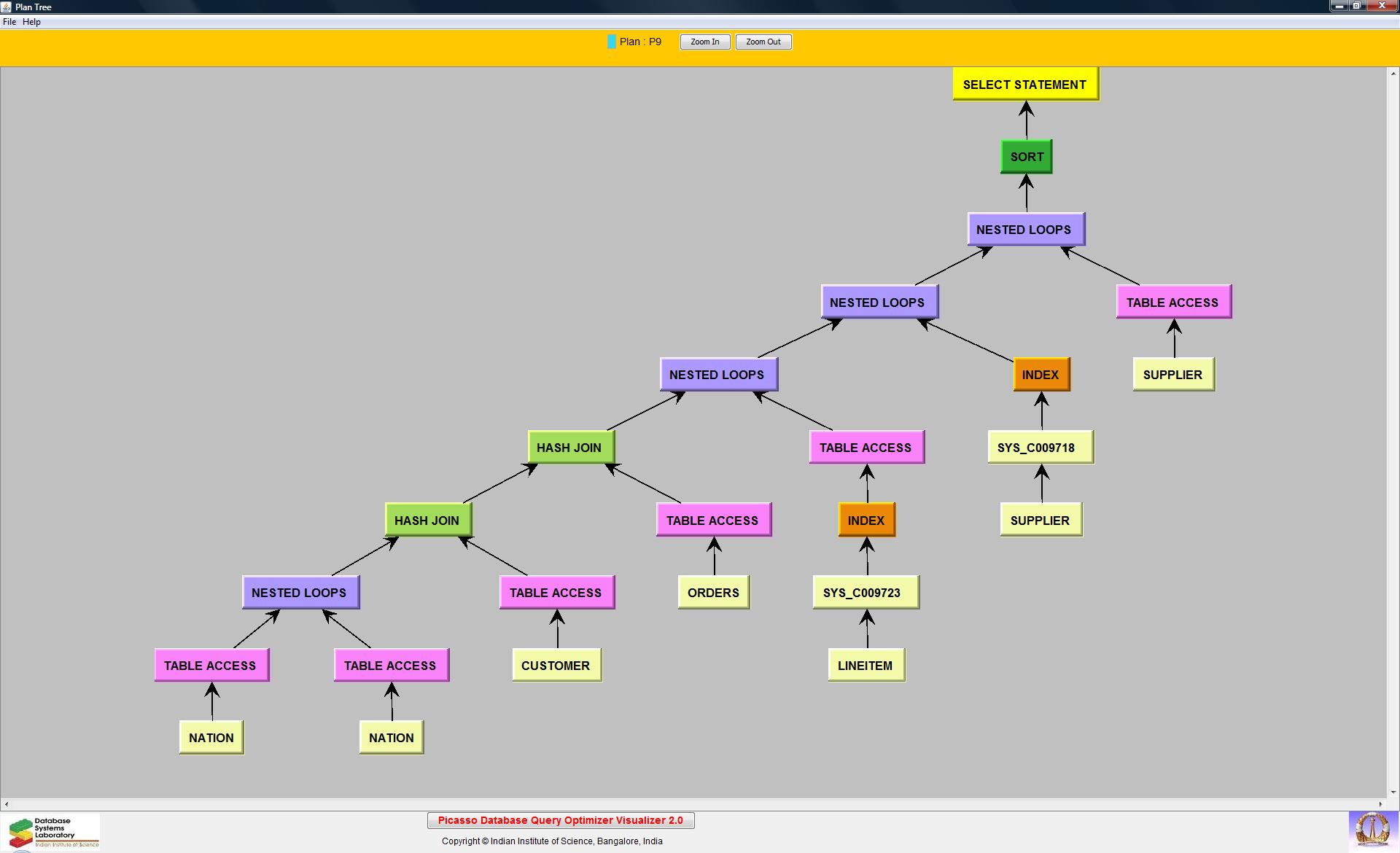The height and width of the screenshot is (853, 1400).
Task: Click the bottom-most NESTED LOOPS node
Action: click(x=300, y=593)
